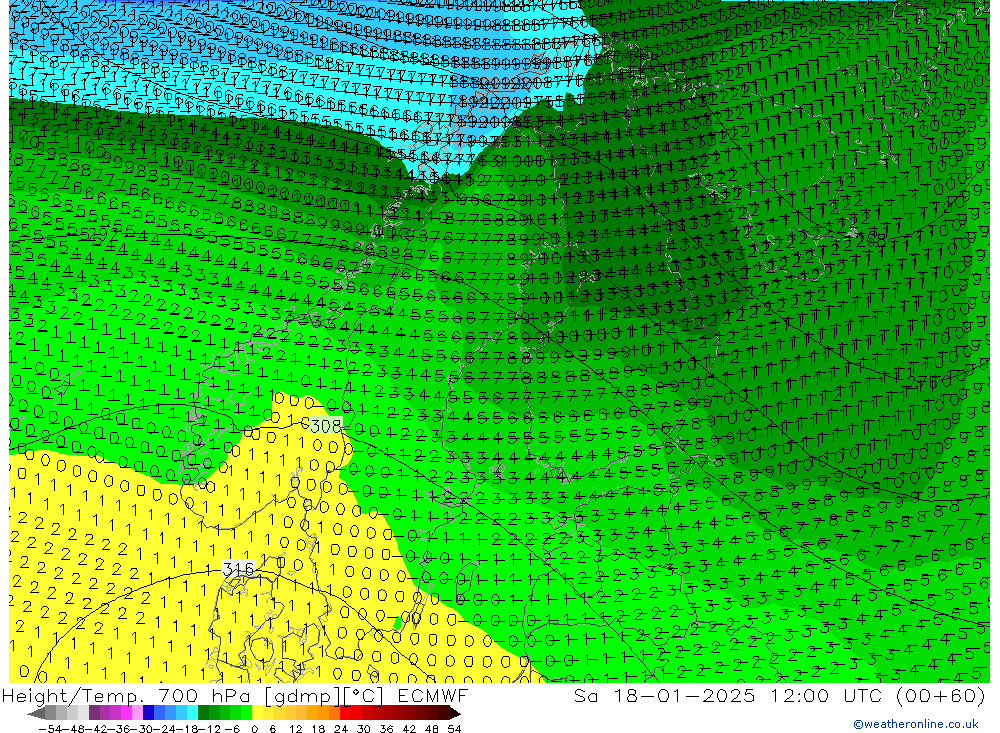
Task: Click the gray left arrow of color scale
Action: pos(36,714)
